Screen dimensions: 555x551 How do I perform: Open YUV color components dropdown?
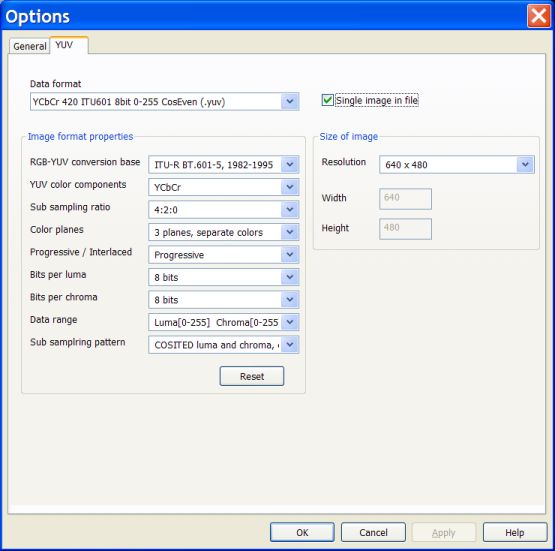click(x=224, y=187)
